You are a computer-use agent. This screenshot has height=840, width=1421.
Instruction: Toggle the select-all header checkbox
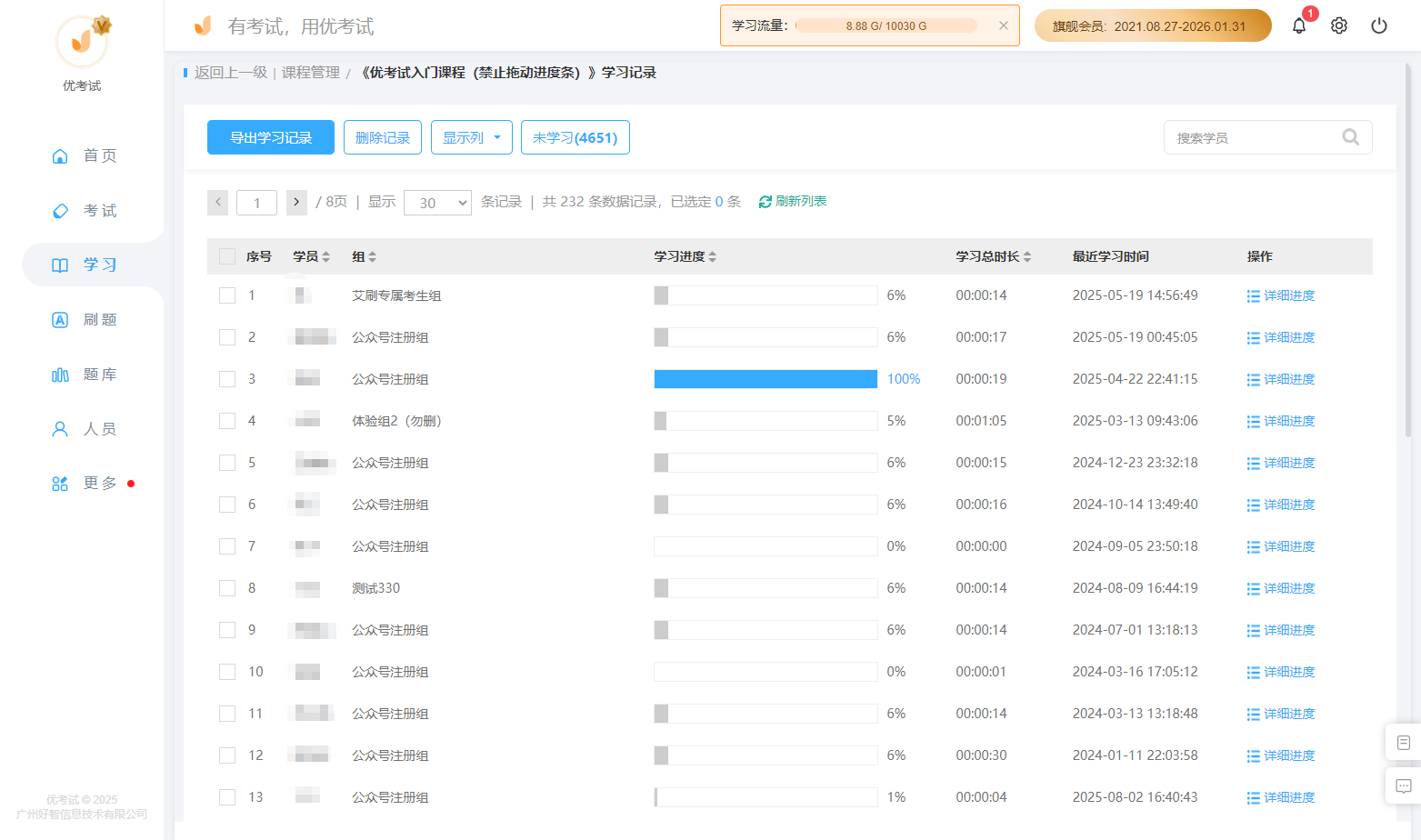coord(227,256)
